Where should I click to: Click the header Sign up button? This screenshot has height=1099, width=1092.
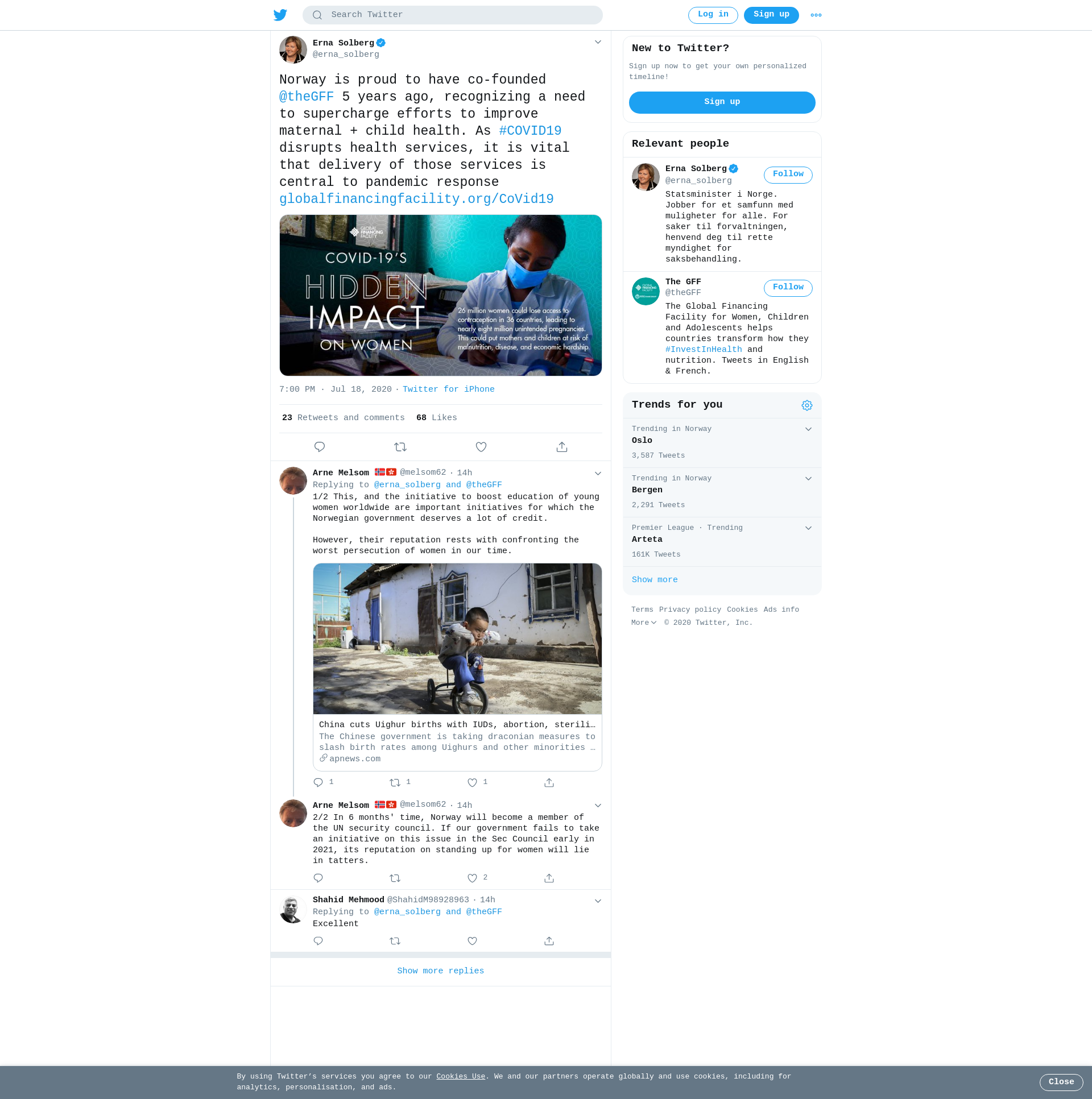[x=771, y=15]
